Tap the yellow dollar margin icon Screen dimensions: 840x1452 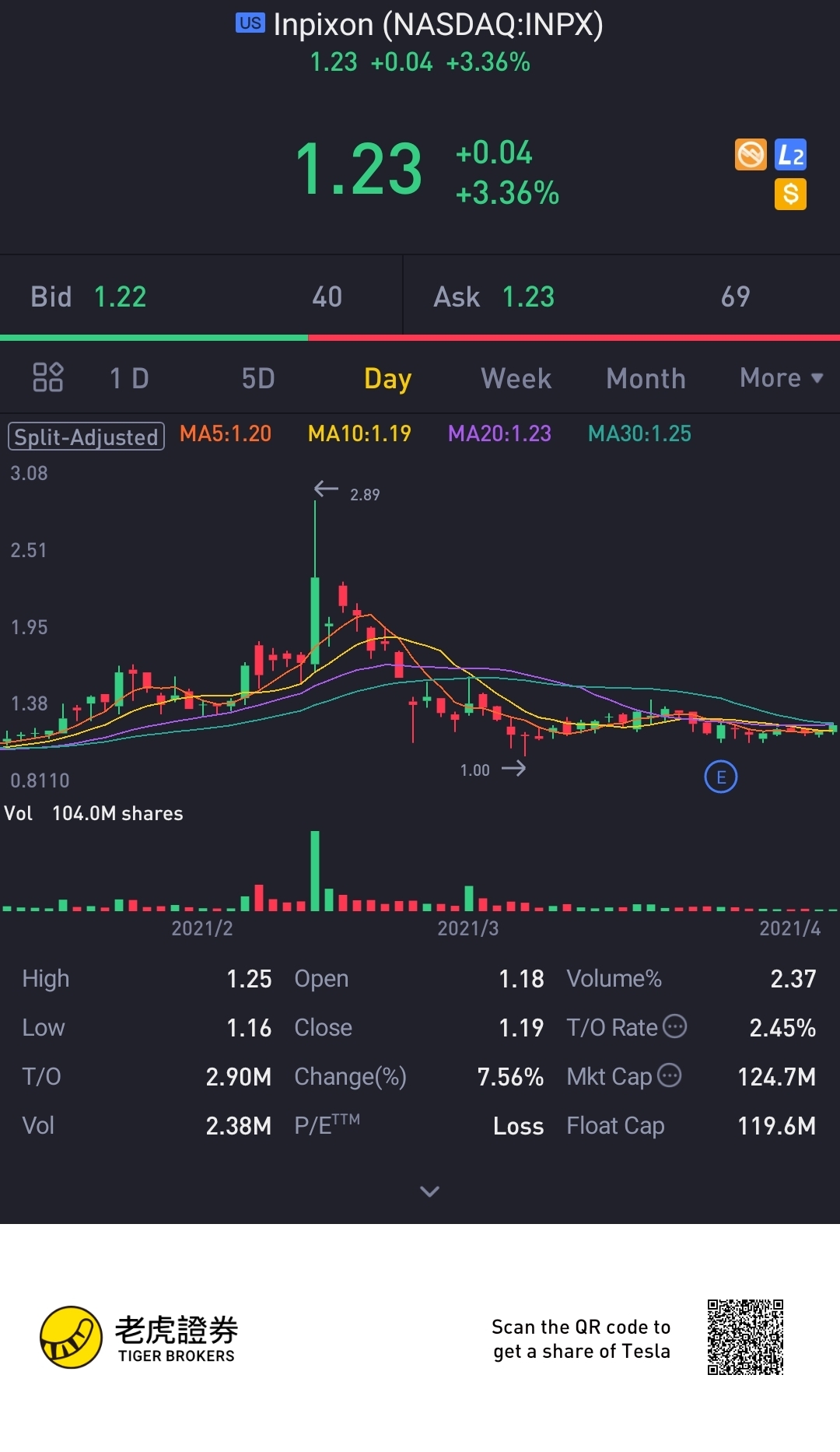(x=791, y=194)
